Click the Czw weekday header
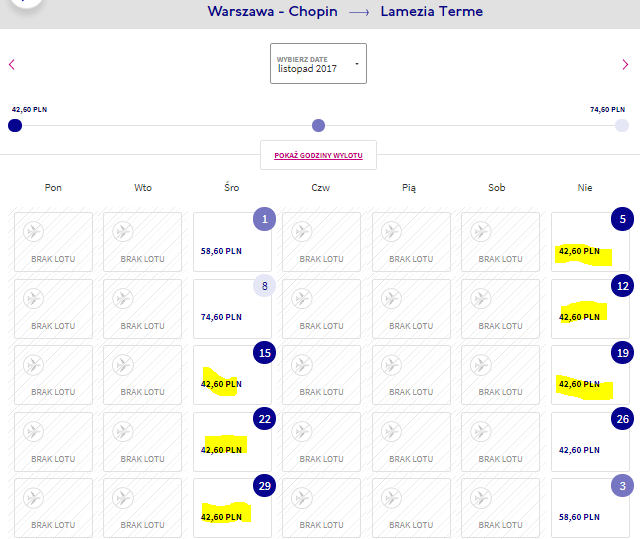Image resolution: width=640 pixels, height=539 pixels. click(320, 188)
